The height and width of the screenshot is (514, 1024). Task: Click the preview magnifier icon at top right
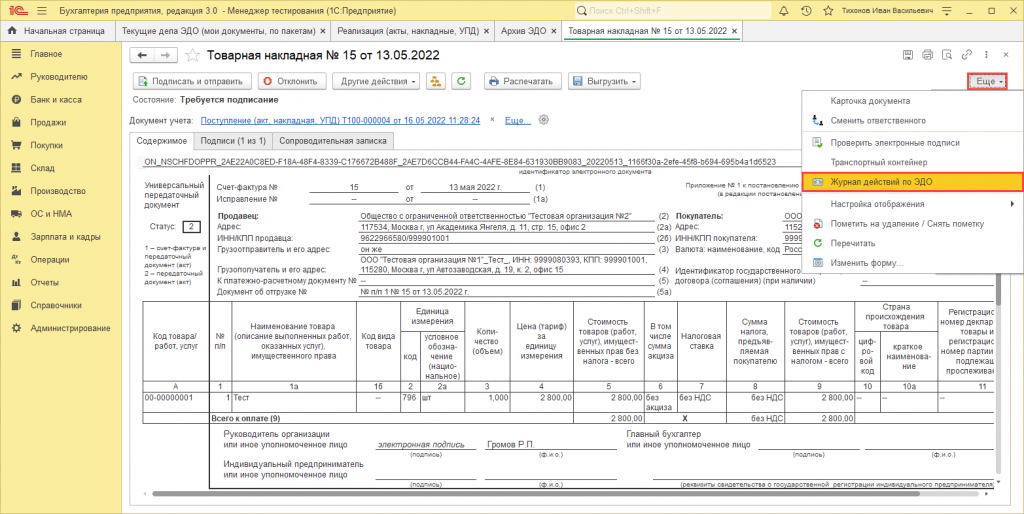pyautogui.click(x=947, y=56)
